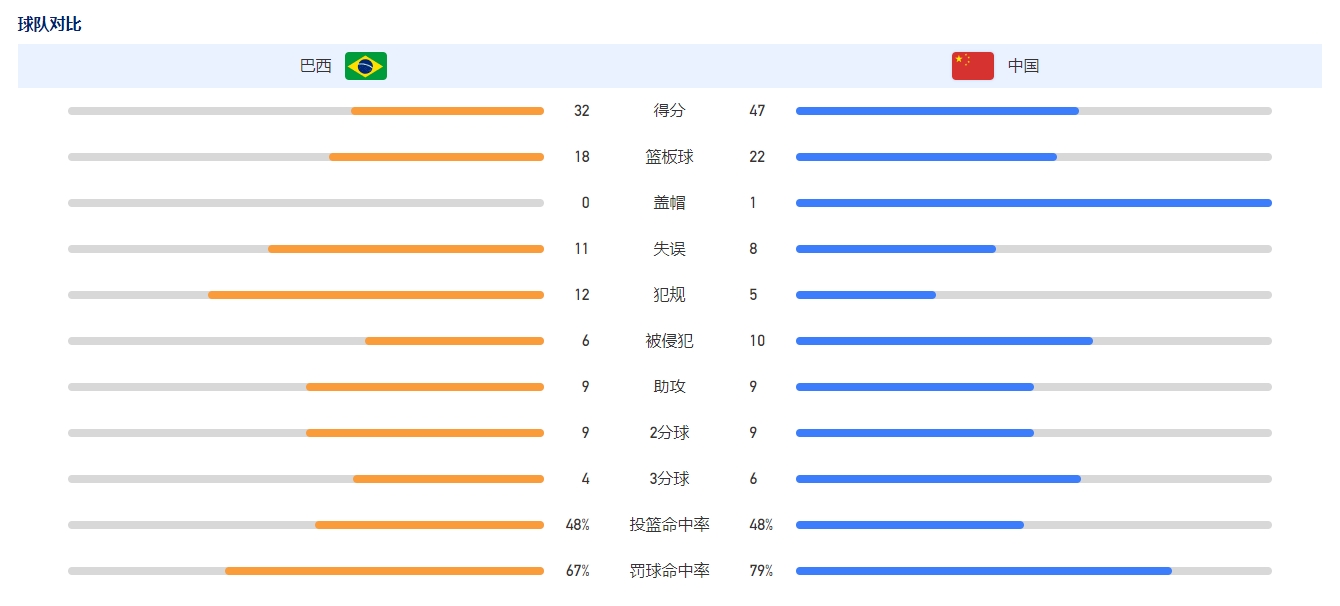This screenshot has width=1340, height=606.
Task: Click Brazil's orange 罚球命中率 bar
Action: click(384, 571)
